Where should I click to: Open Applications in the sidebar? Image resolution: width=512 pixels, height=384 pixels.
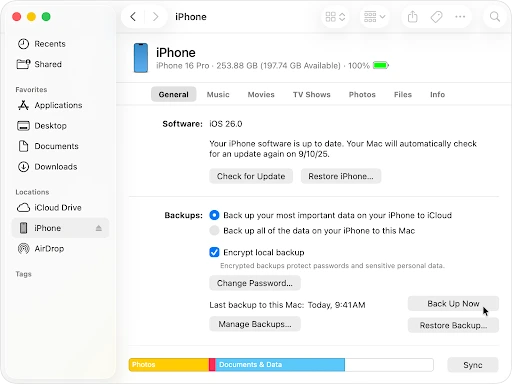coord(60,105)
